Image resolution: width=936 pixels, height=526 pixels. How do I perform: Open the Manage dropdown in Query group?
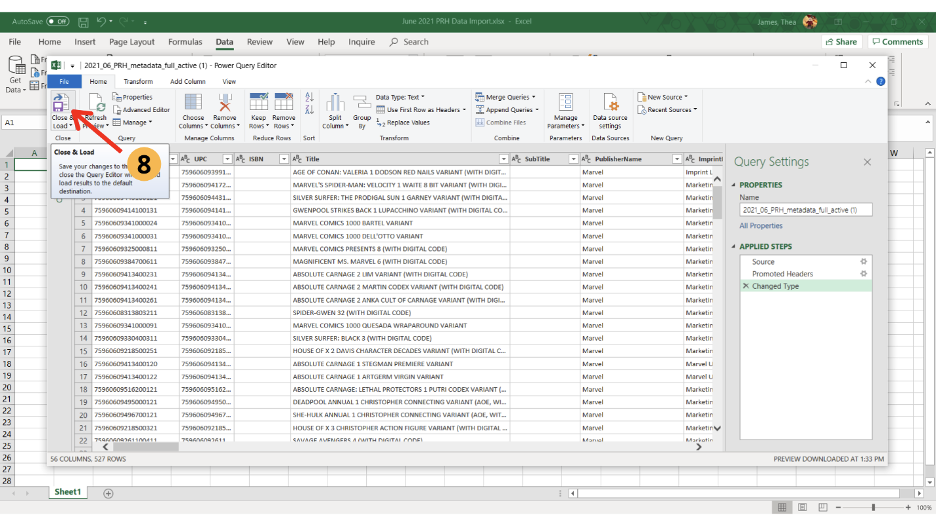tap(132, 122)
